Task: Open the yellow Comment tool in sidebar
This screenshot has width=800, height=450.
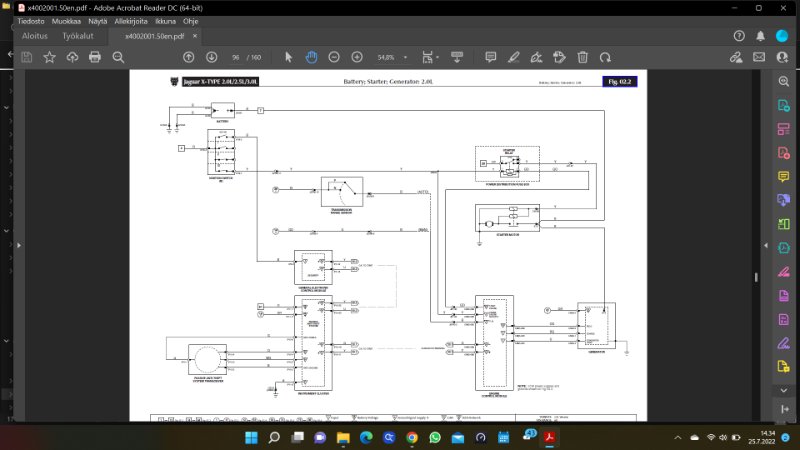Action: [x=784, y=177]
